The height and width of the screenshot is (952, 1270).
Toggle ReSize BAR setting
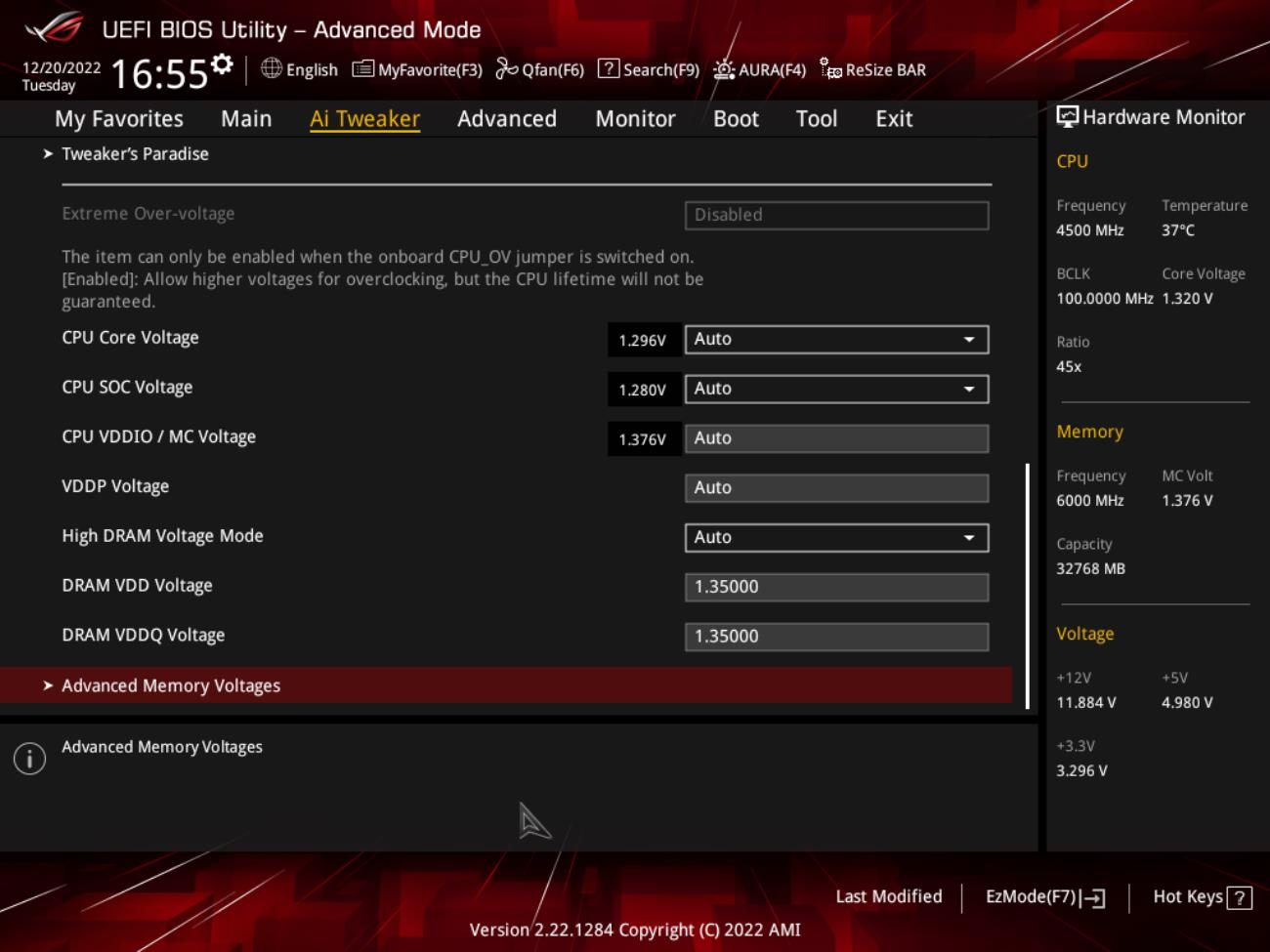pyautogui.click(x=872, y=69)
